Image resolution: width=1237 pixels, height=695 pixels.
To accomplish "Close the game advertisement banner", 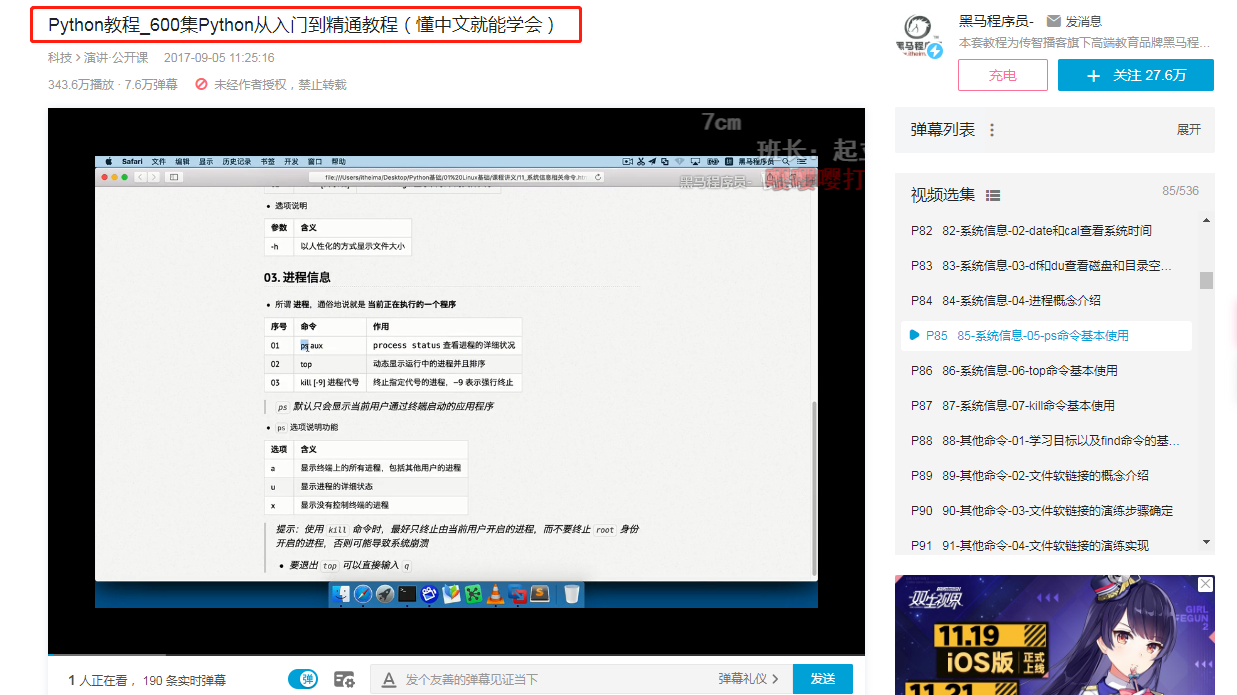I will pos(1206,584).
